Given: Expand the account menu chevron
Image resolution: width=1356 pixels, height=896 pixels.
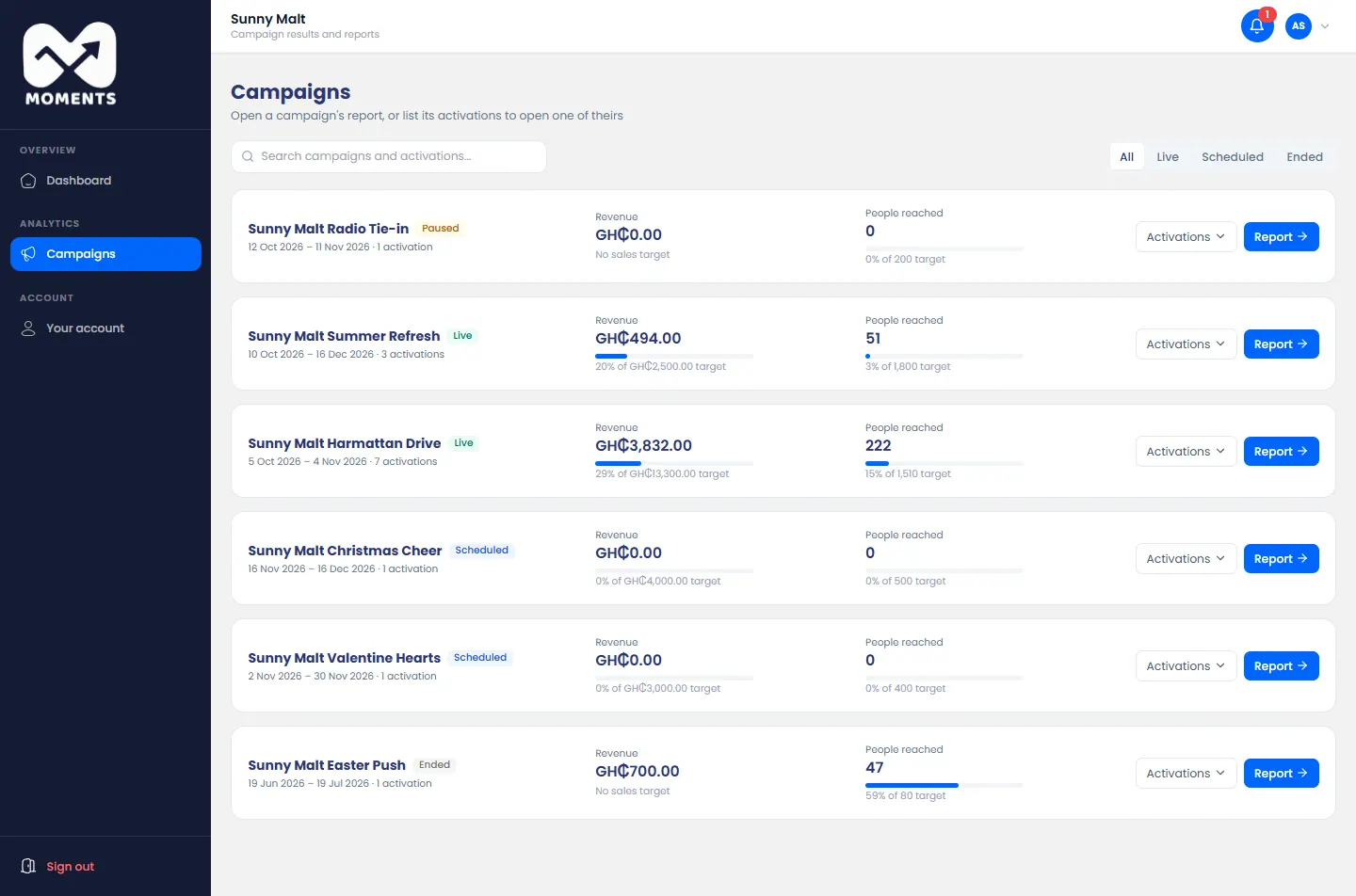Looking at the screenshot, I should (1325, 26).
